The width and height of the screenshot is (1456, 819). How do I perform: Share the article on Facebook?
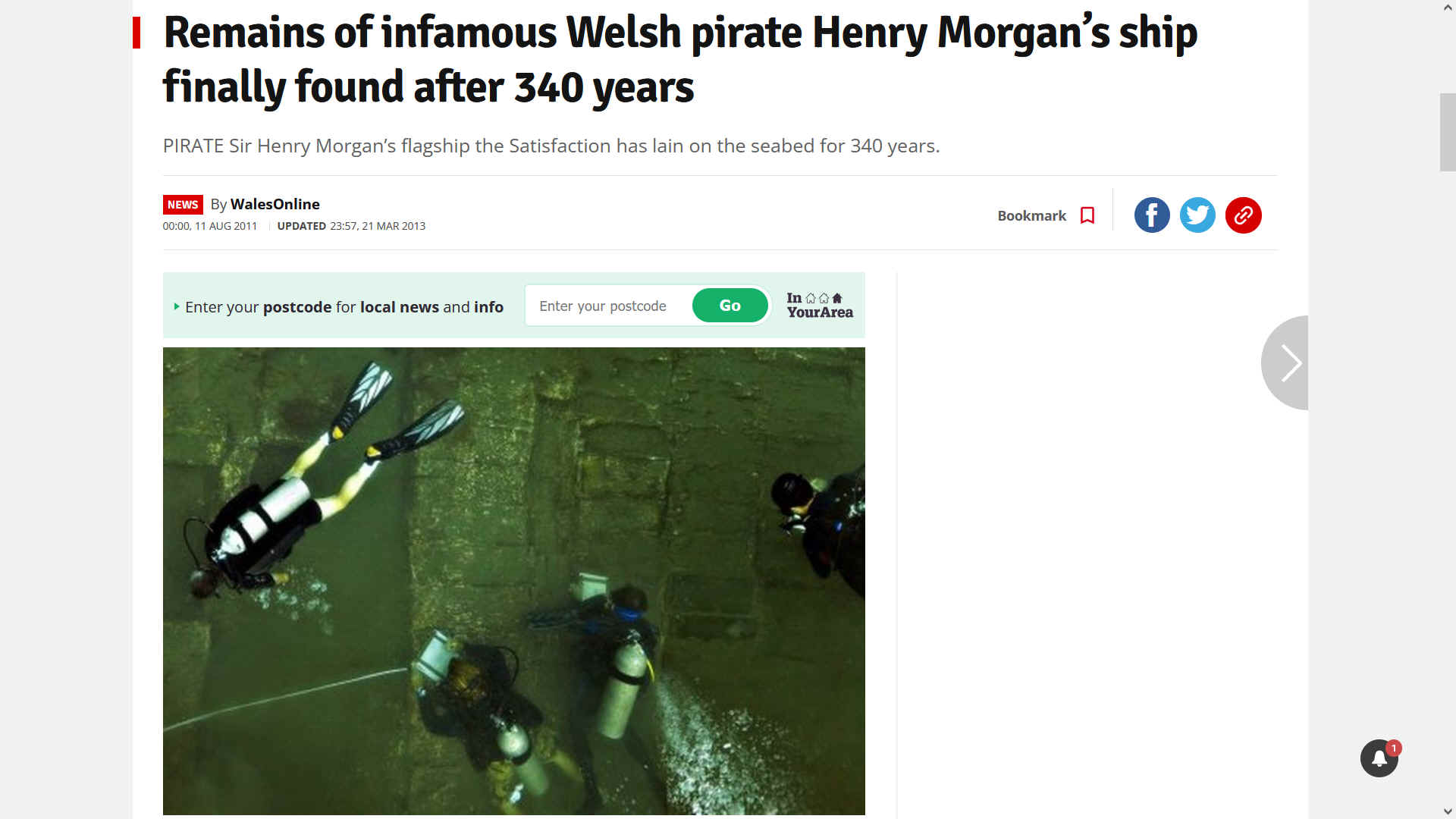click(1152, 215)
